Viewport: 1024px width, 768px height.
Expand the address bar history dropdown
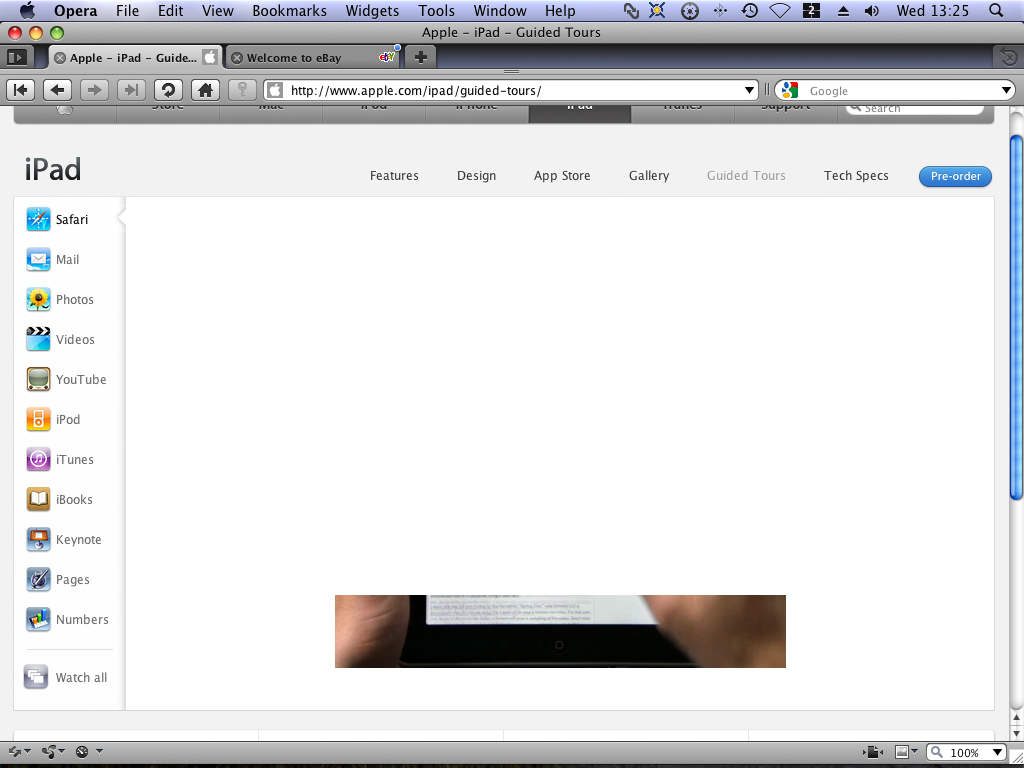750,91
